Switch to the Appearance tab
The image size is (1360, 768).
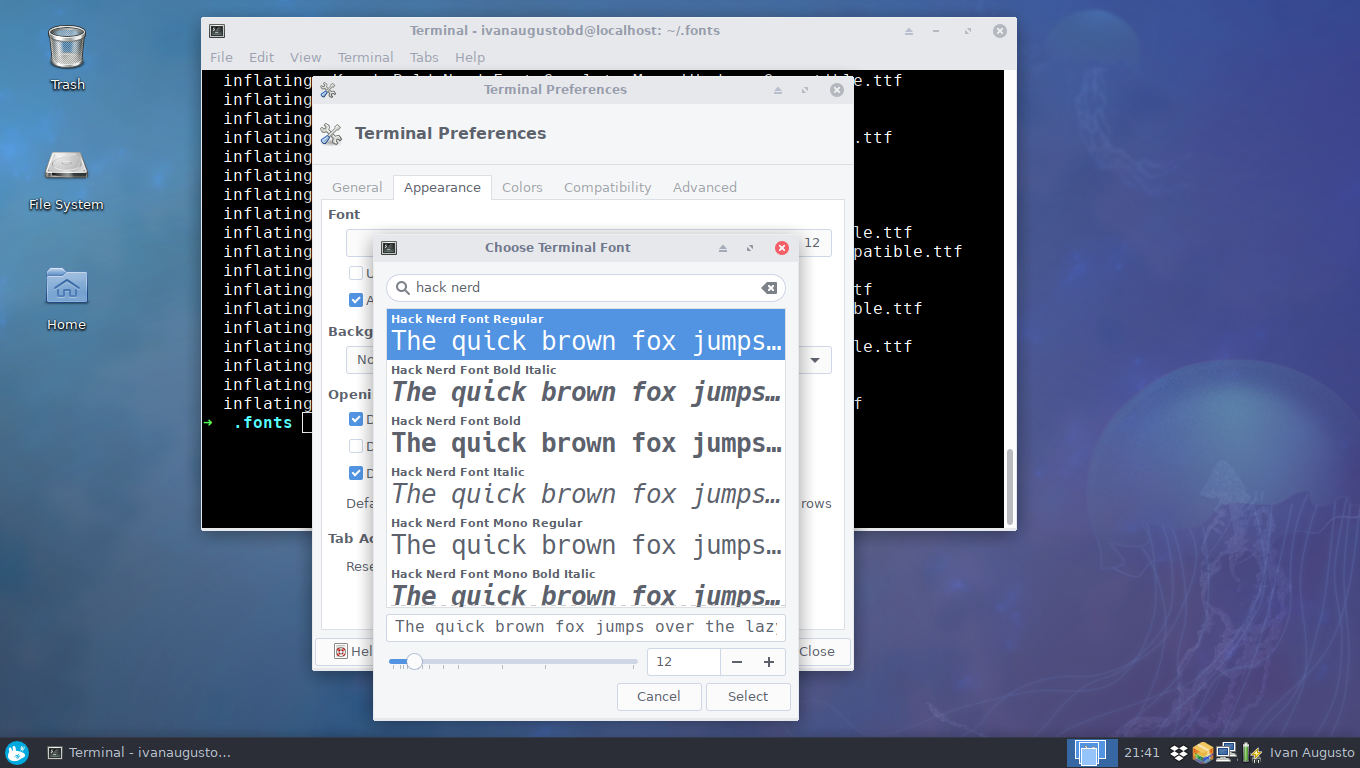pos(442,187)
